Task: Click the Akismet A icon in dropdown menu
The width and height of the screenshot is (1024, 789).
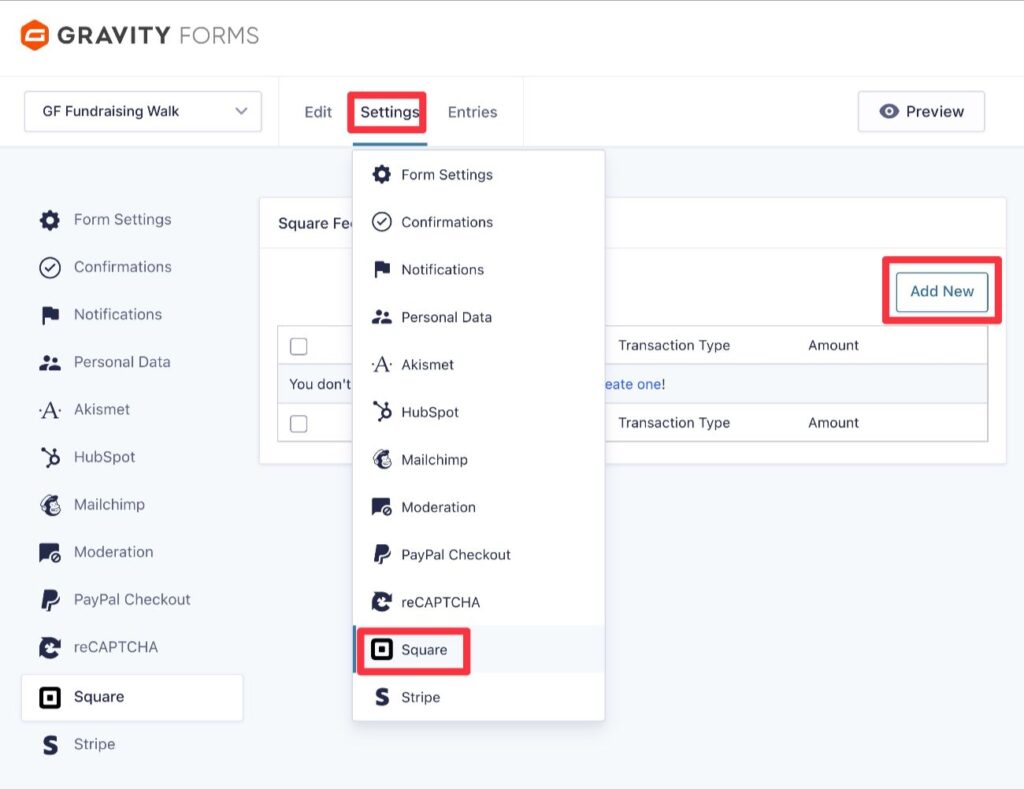Action: 381,364
